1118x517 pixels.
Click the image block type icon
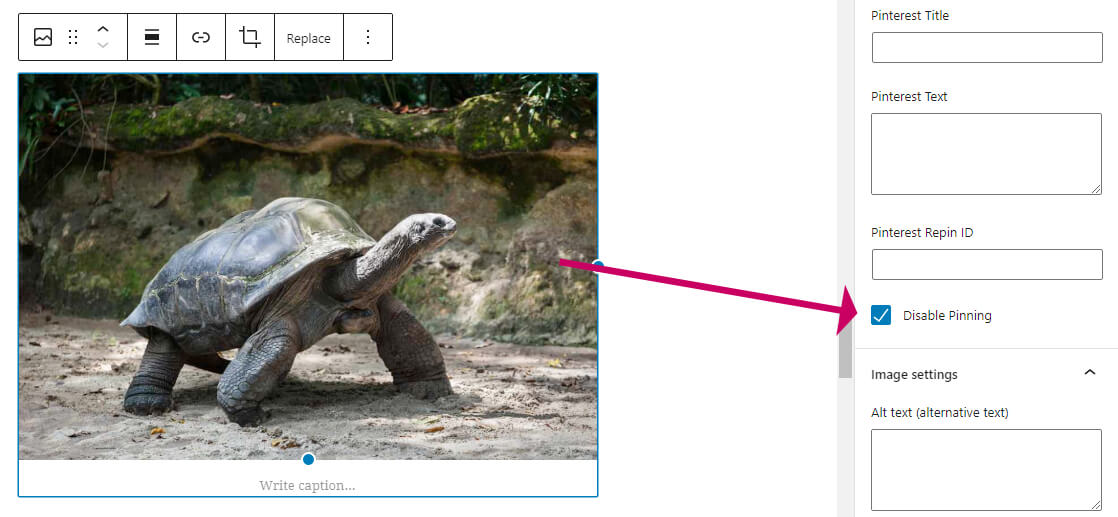[x=43, y=38]
